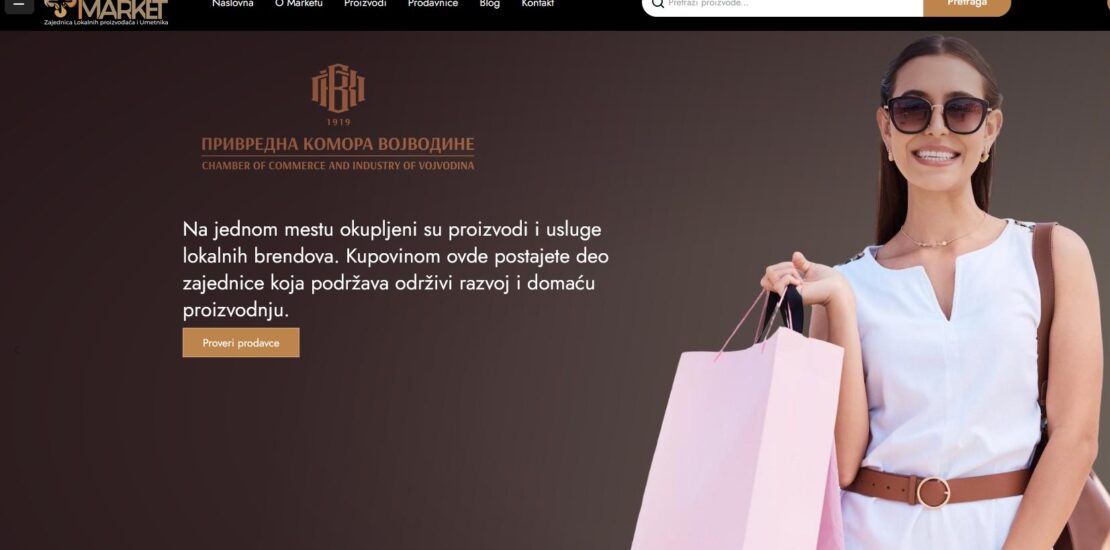Select Prodavnice in the navigation bar

pyautogui.click(x=433, y=4)
